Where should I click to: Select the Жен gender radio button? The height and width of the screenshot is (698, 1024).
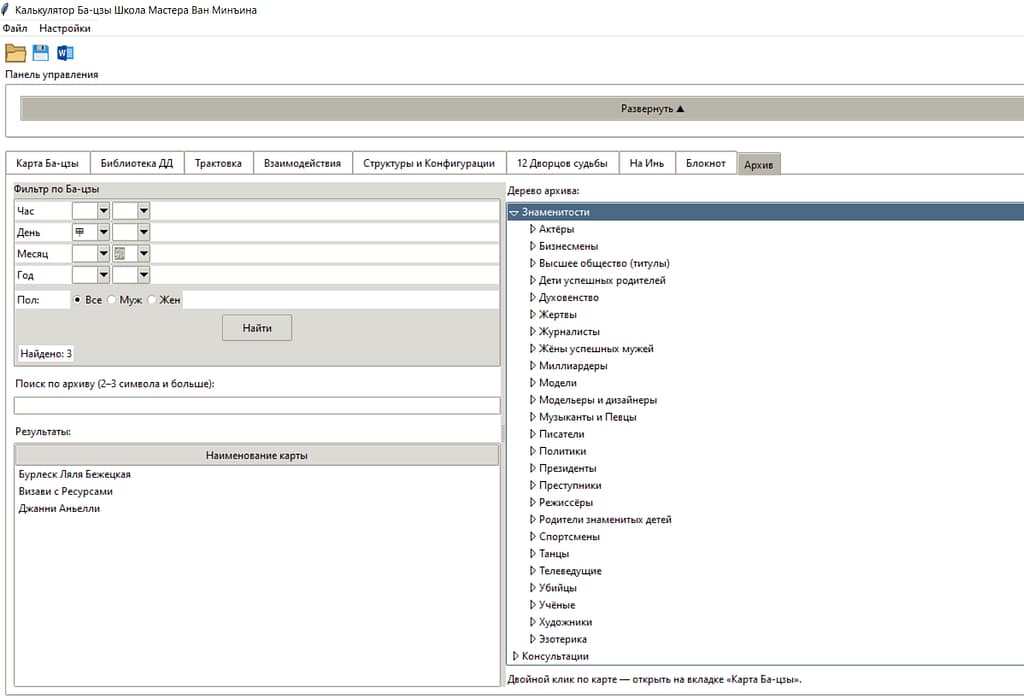point(152,300)
